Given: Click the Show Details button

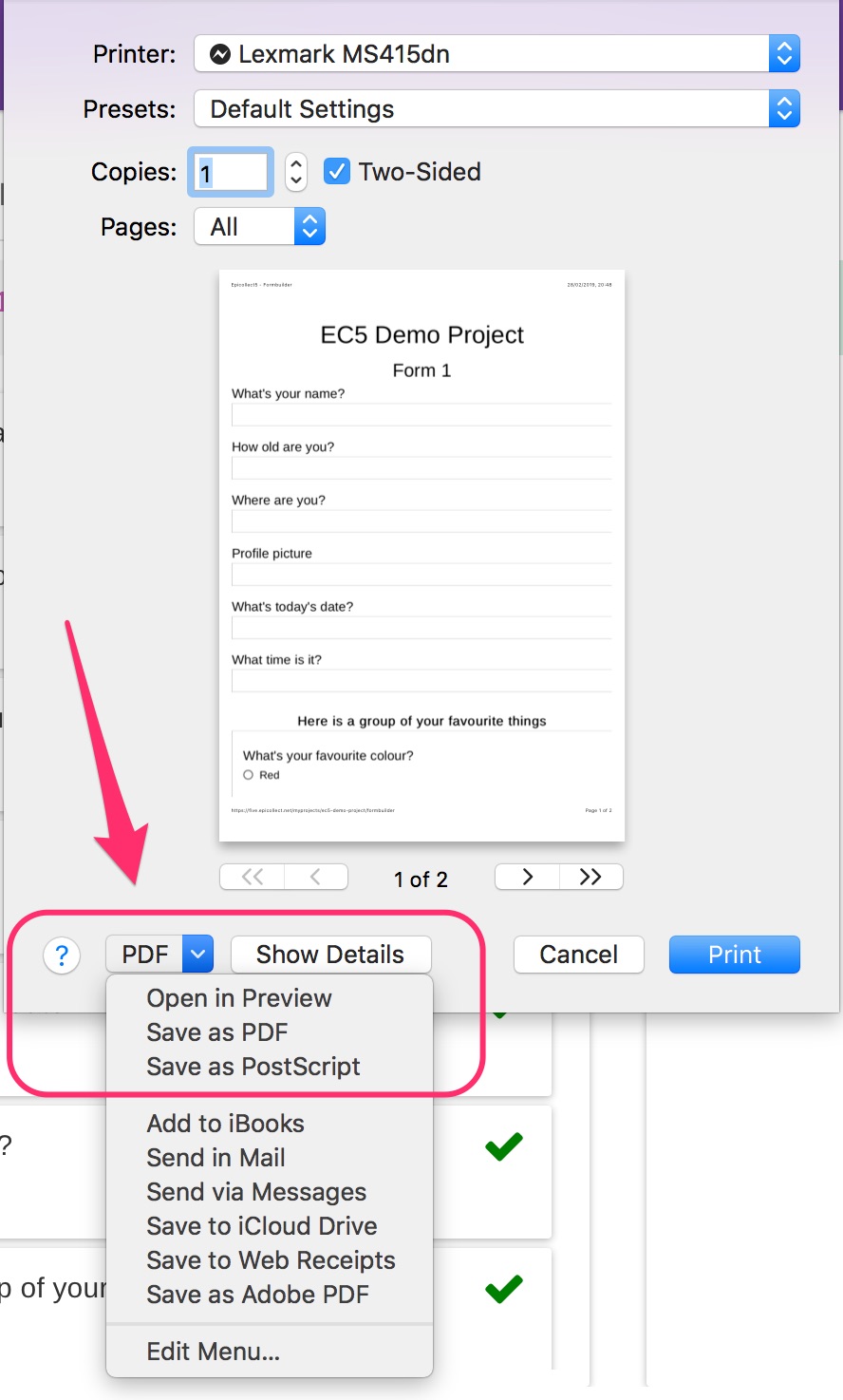Looking at the screenshot, I should pyautogui.click(x=330, y=955).
